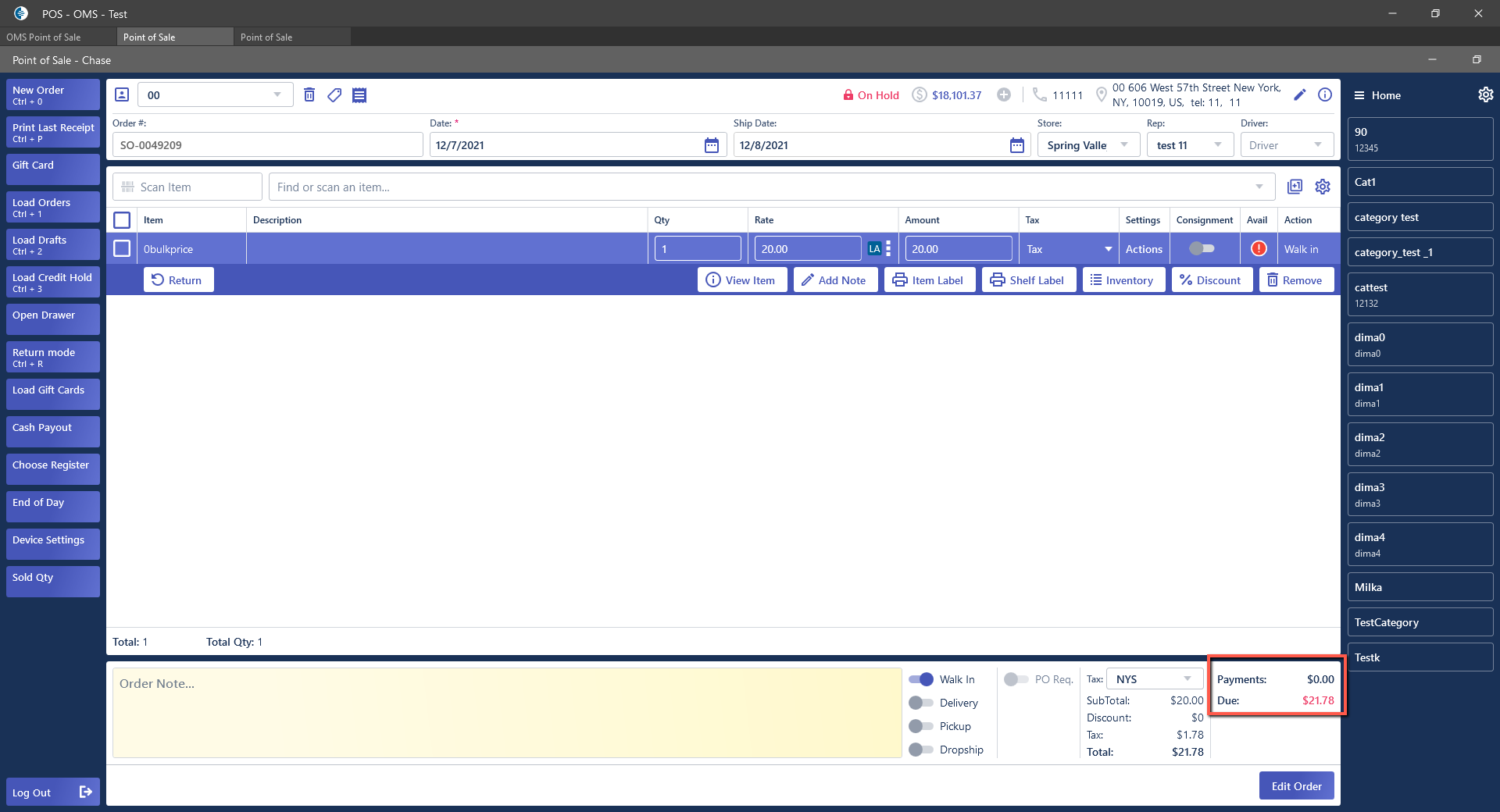Viewport: 1500px width, 812px height.
Task: Remove the selected item
Action: tap(1296, 280)
